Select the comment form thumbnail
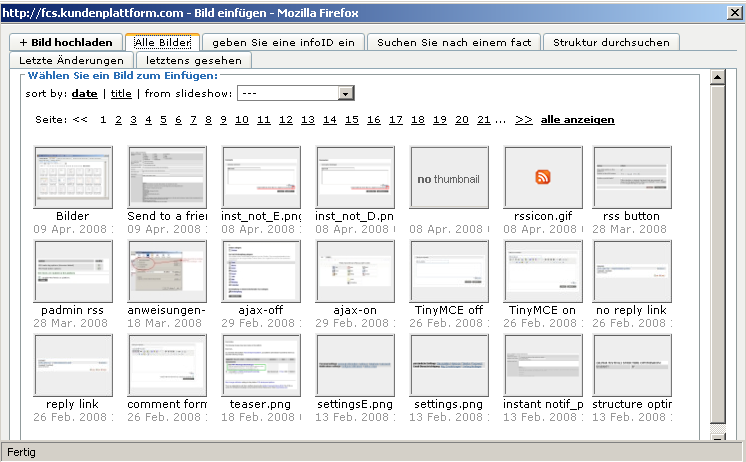 pos(167,365)
